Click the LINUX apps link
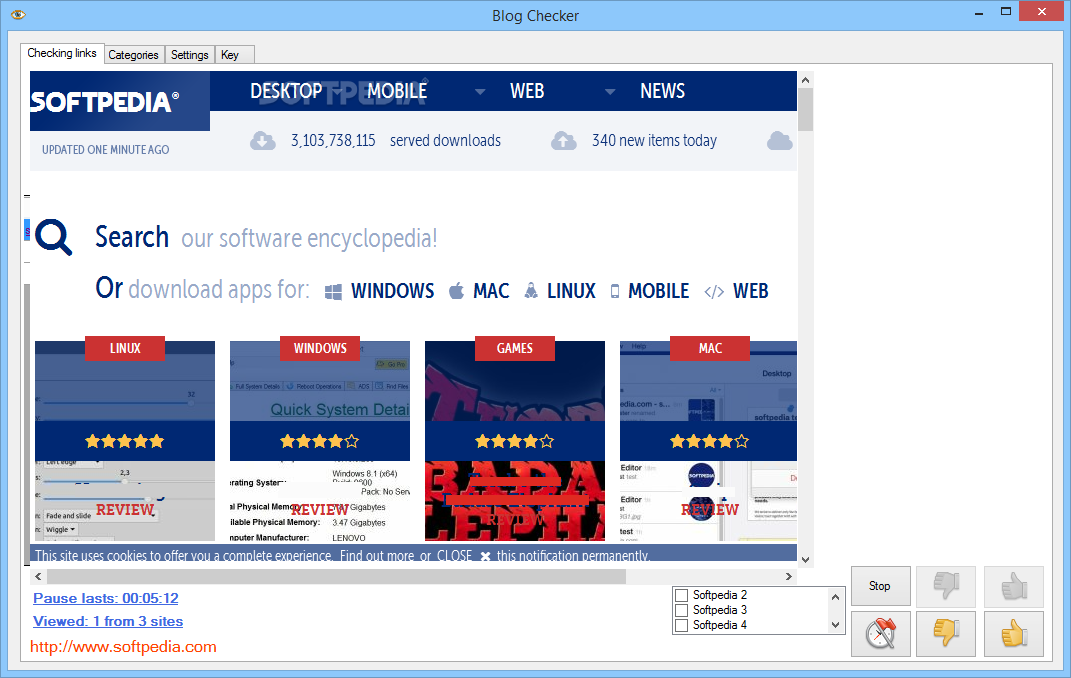 [571, 292]
